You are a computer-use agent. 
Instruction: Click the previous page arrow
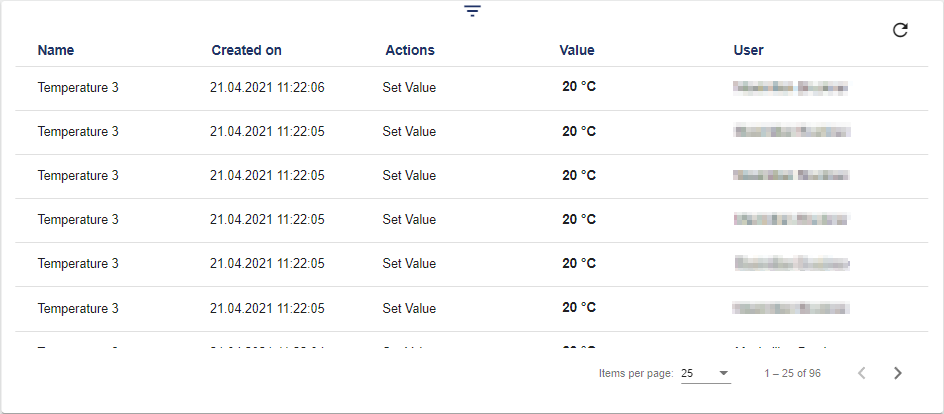(x=862, y=373)
